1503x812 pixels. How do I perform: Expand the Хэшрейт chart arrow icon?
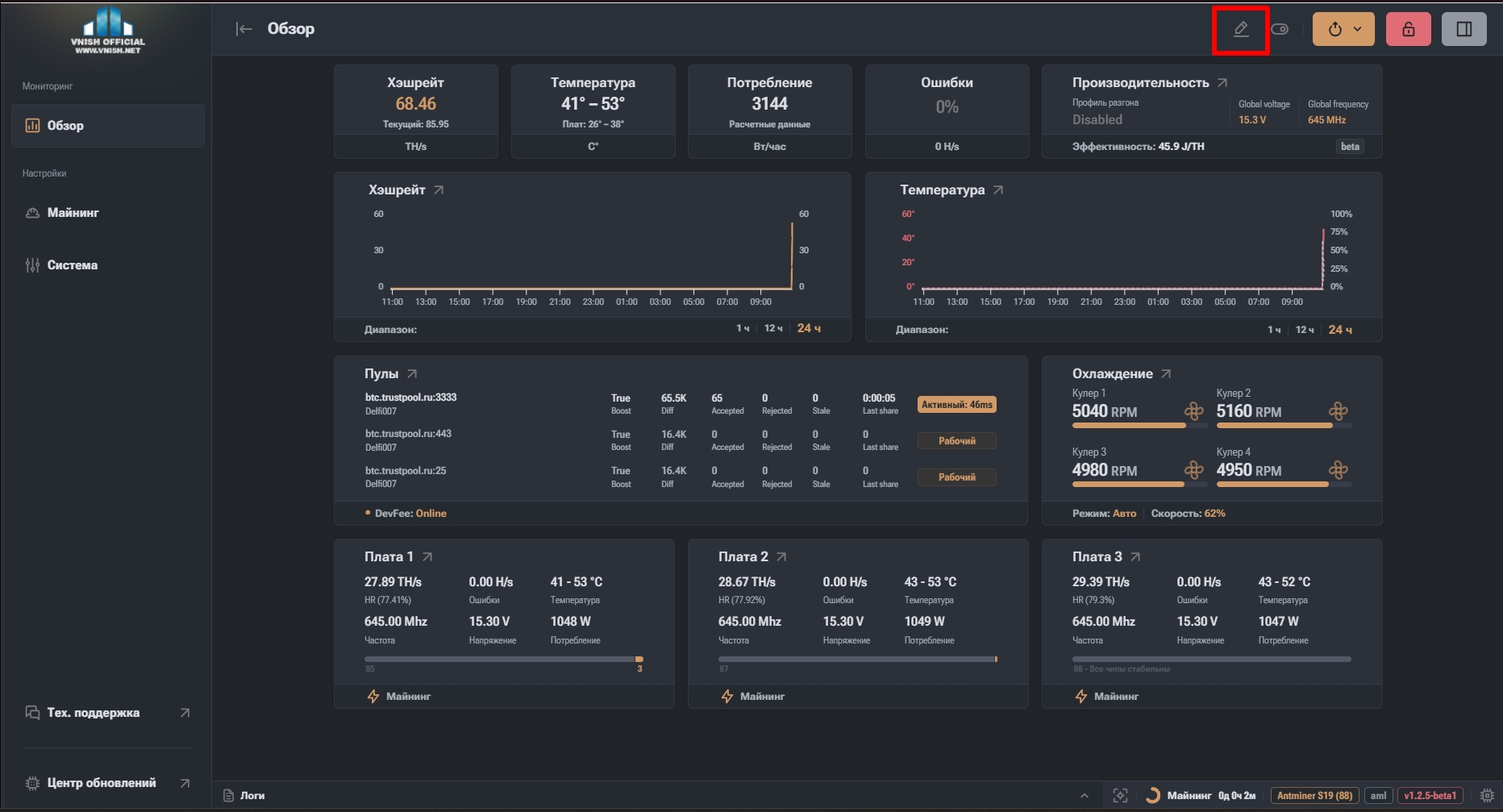(x=439, y=190)
